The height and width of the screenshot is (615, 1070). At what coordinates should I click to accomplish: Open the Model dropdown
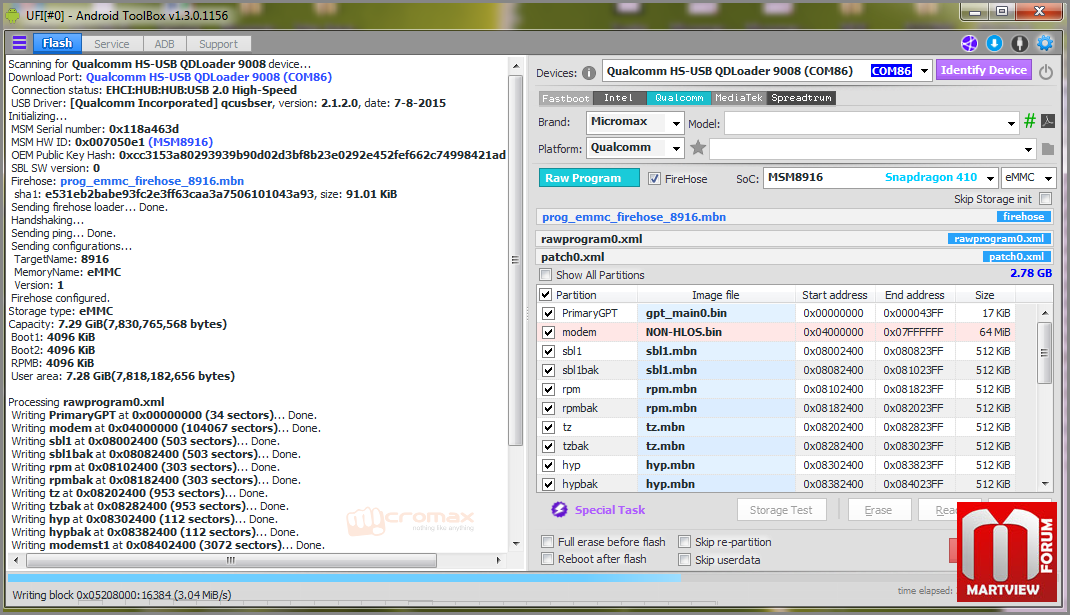click(1011, 124)
